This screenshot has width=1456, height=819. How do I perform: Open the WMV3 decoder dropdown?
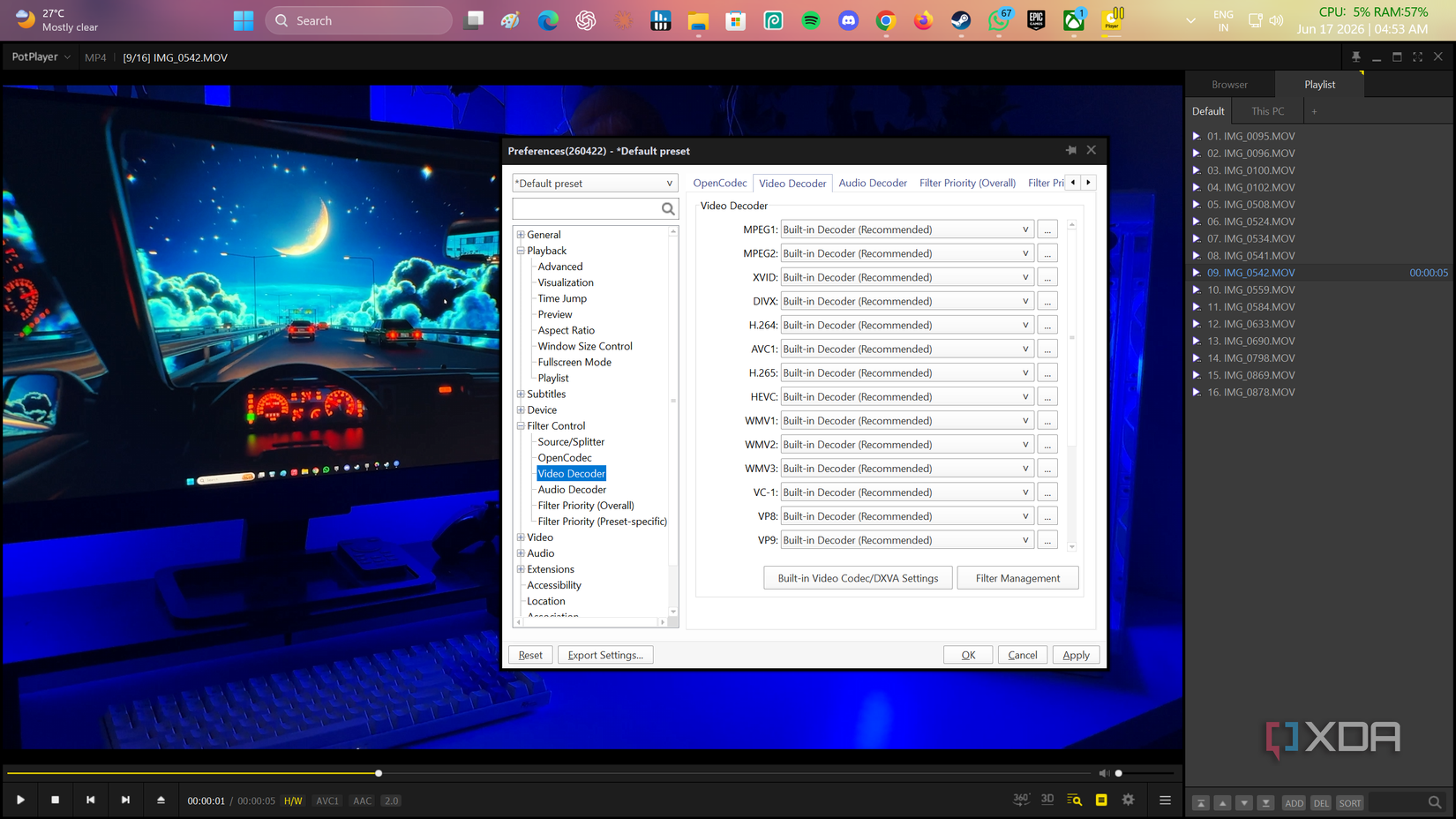click(907, 469)
